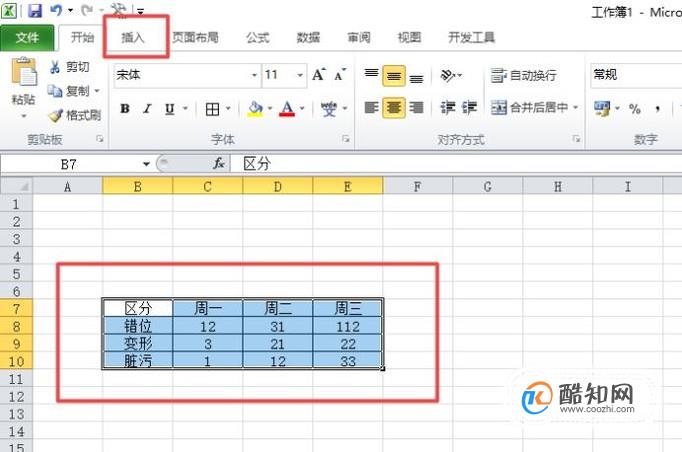Click the Paste clipboard icon
Image resolution: width=682 pixels, height=452 pixels.
pos(24,71)
